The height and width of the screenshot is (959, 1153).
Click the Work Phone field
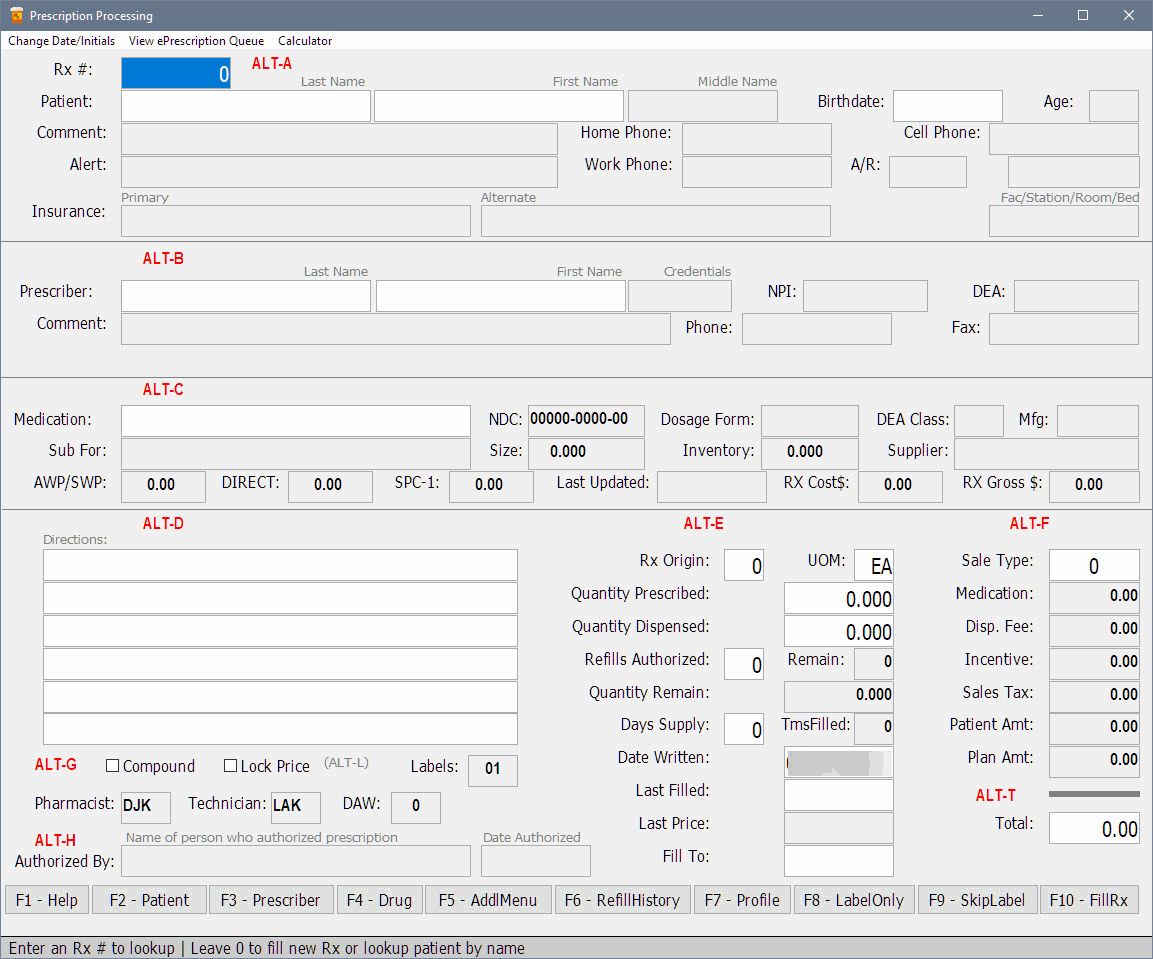pyautogui.click(x=757, y=171)
